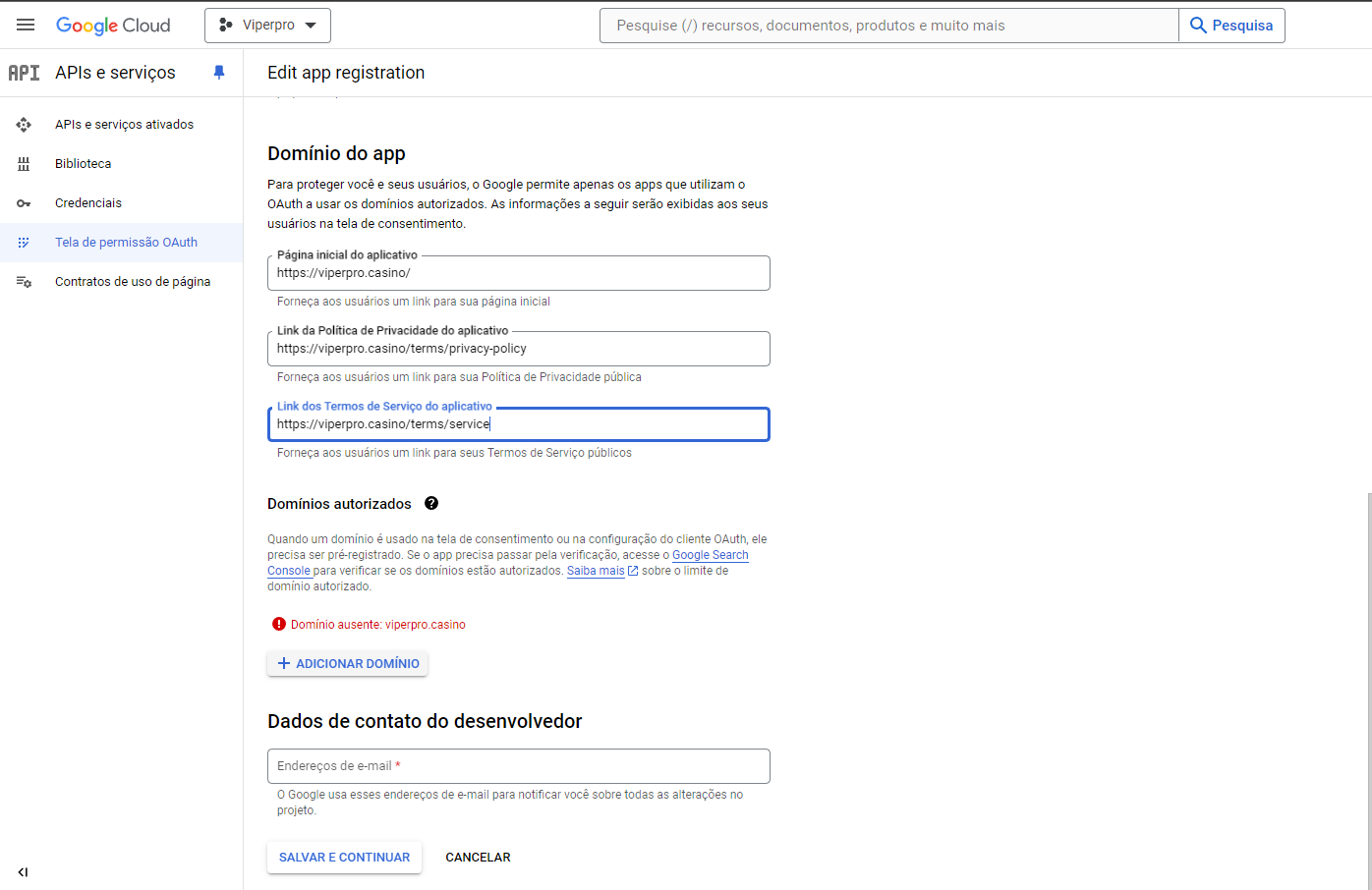Screen dimensions: 1372x890
Task: Click the Biblioteca library icon
Action: (24, 164)
